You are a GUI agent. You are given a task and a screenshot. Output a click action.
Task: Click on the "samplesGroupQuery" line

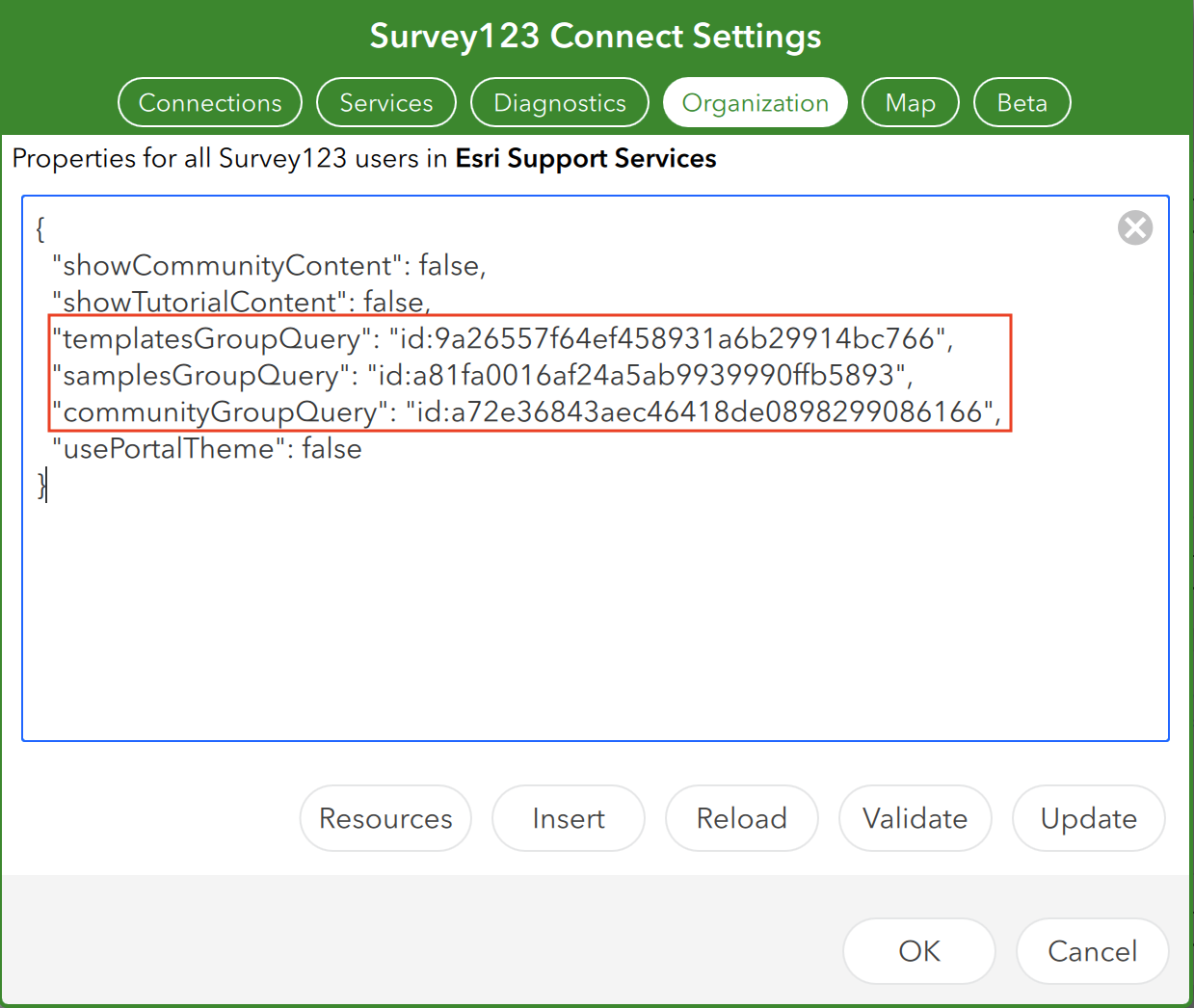[483, 375]
